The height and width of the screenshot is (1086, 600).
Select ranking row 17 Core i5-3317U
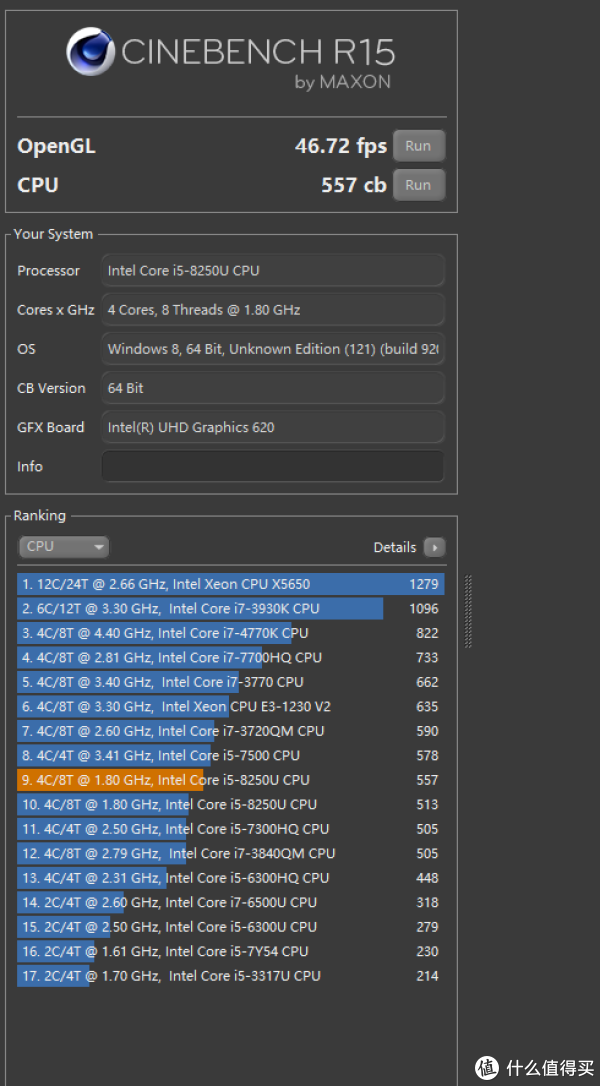pos(231,976)
